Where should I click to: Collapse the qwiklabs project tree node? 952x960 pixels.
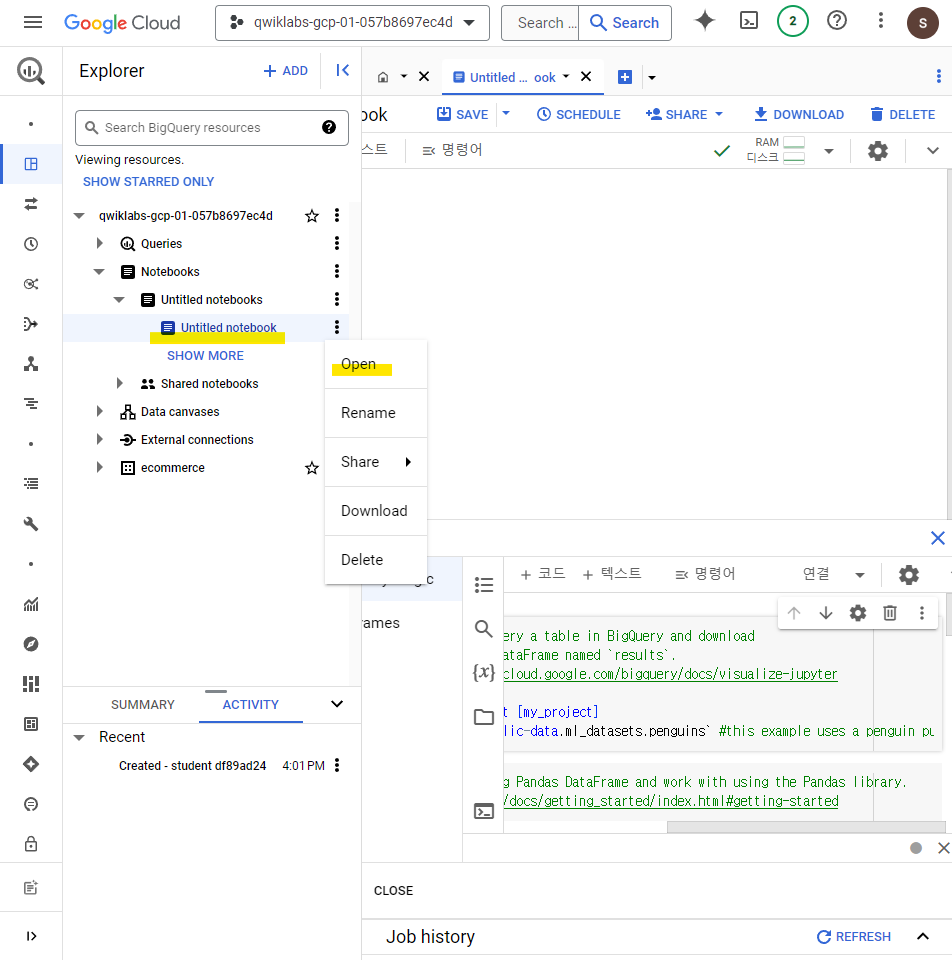[79, 216]
